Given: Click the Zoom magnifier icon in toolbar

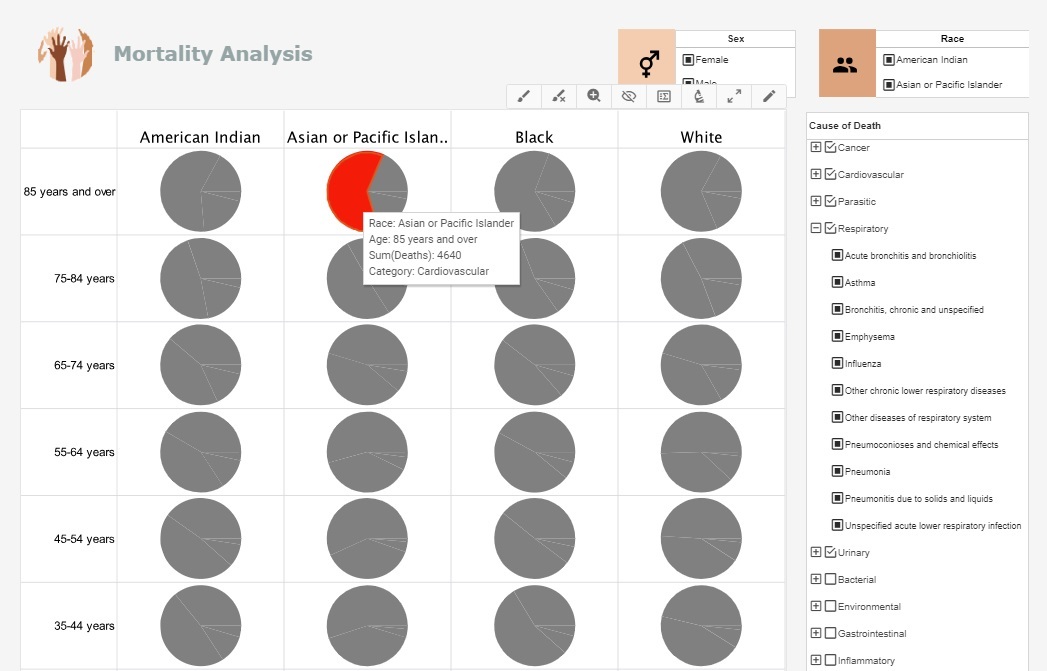Looking at the screenshot, I should [x=594, y=96].
